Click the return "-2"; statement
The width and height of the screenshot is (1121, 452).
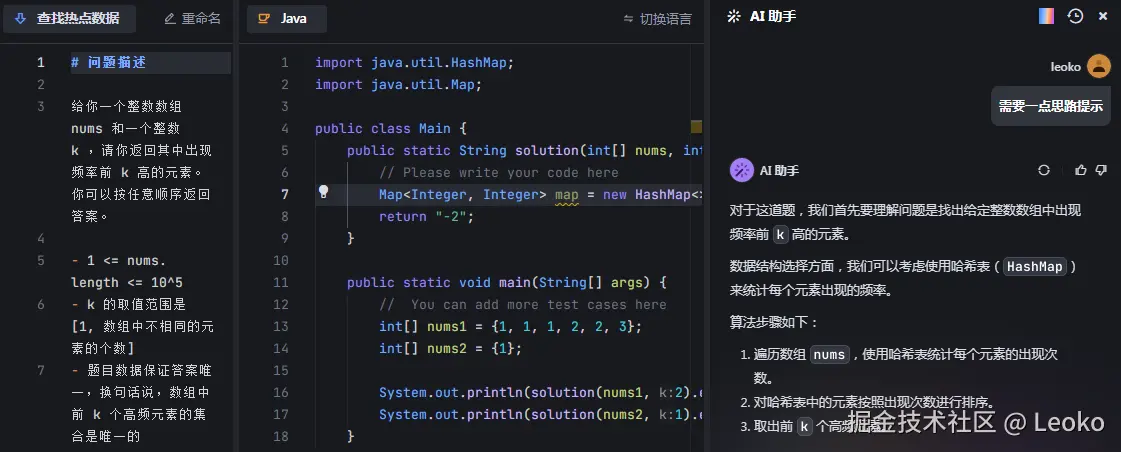(x=427, y=217)
